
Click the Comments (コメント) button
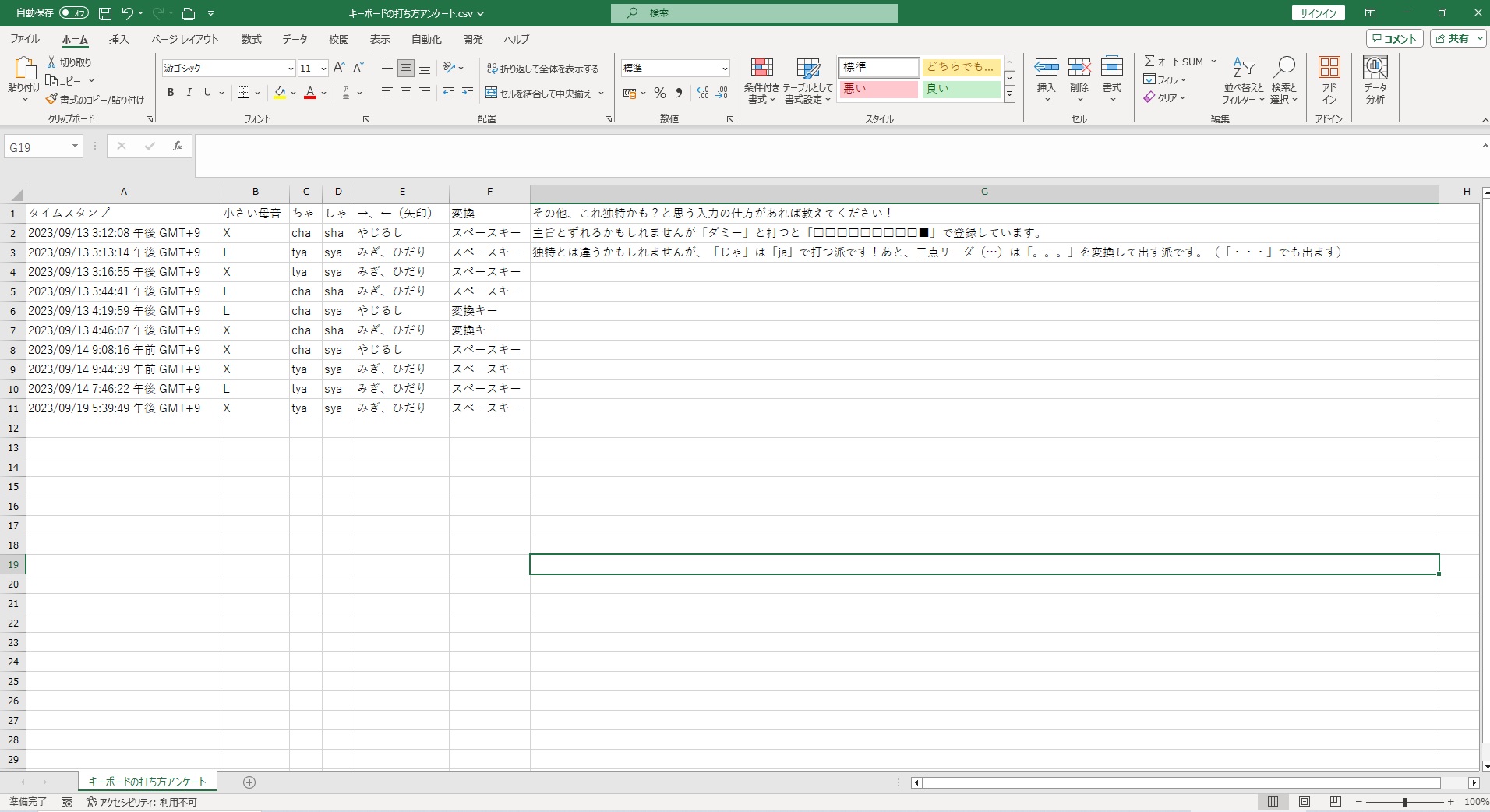(1395, 38)
